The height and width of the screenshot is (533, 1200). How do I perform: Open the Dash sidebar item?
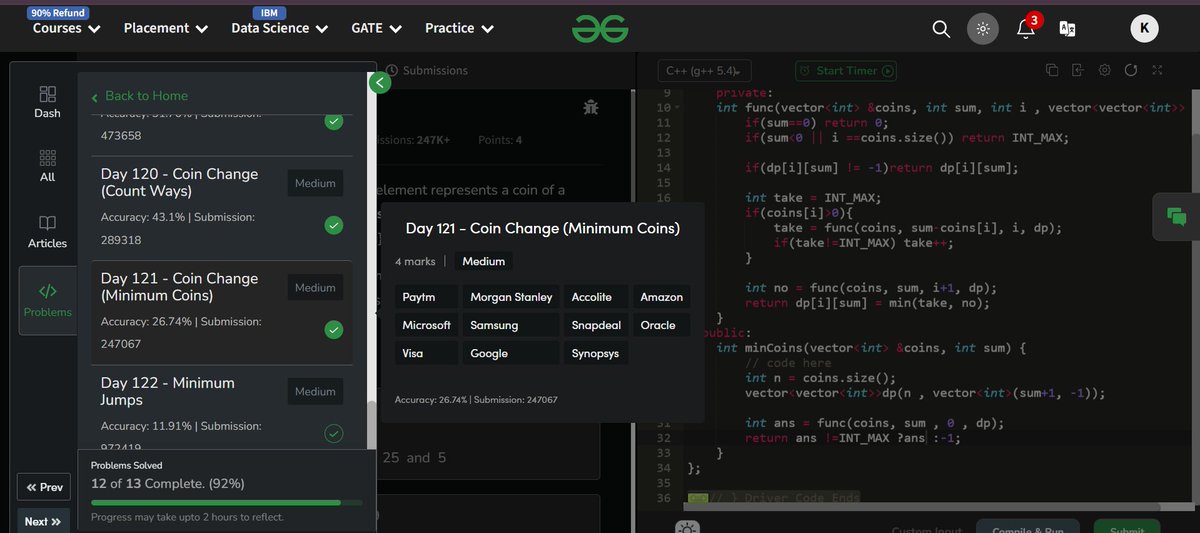47,102
